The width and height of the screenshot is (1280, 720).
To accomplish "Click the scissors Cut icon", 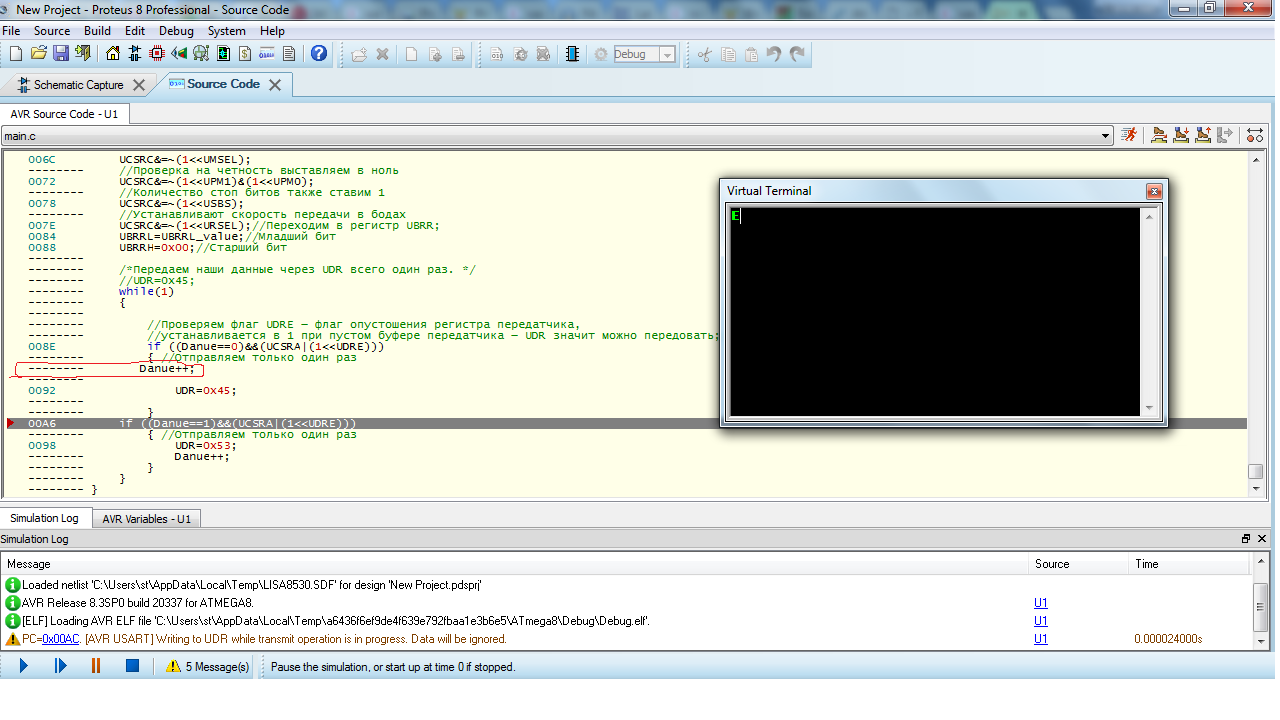I will click(704, 54).
